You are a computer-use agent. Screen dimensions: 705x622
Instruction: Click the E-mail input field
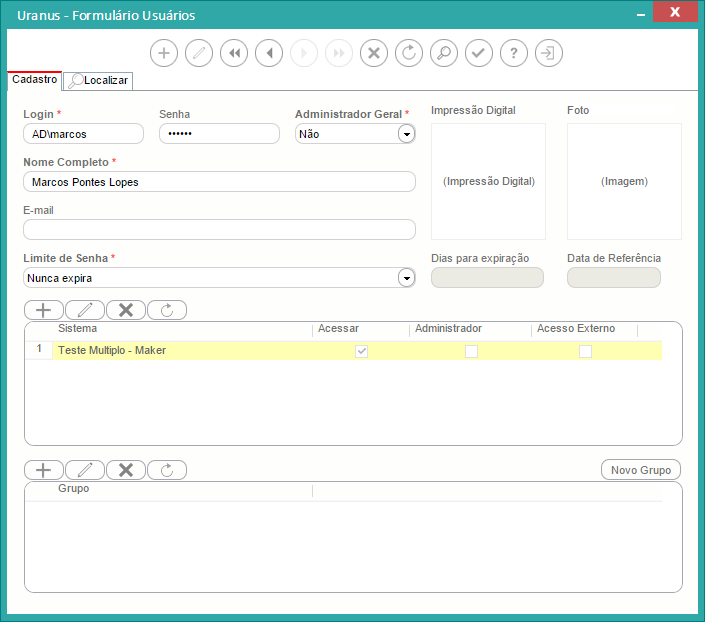coord(219,230)
